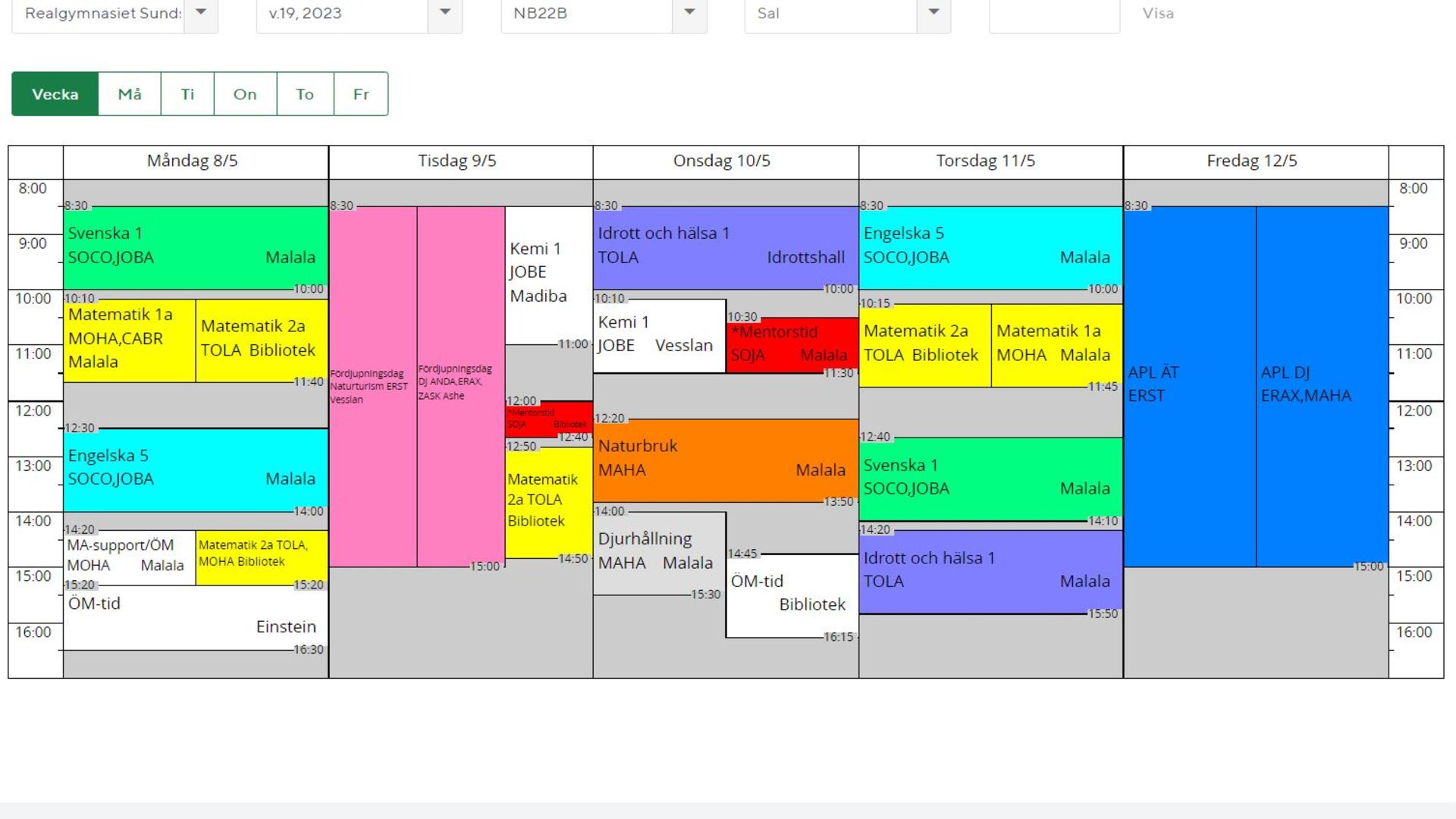Switch to the Fr day tab
Image resolution: width=1456 pixels, height=819 pixels.
(361, 94)
